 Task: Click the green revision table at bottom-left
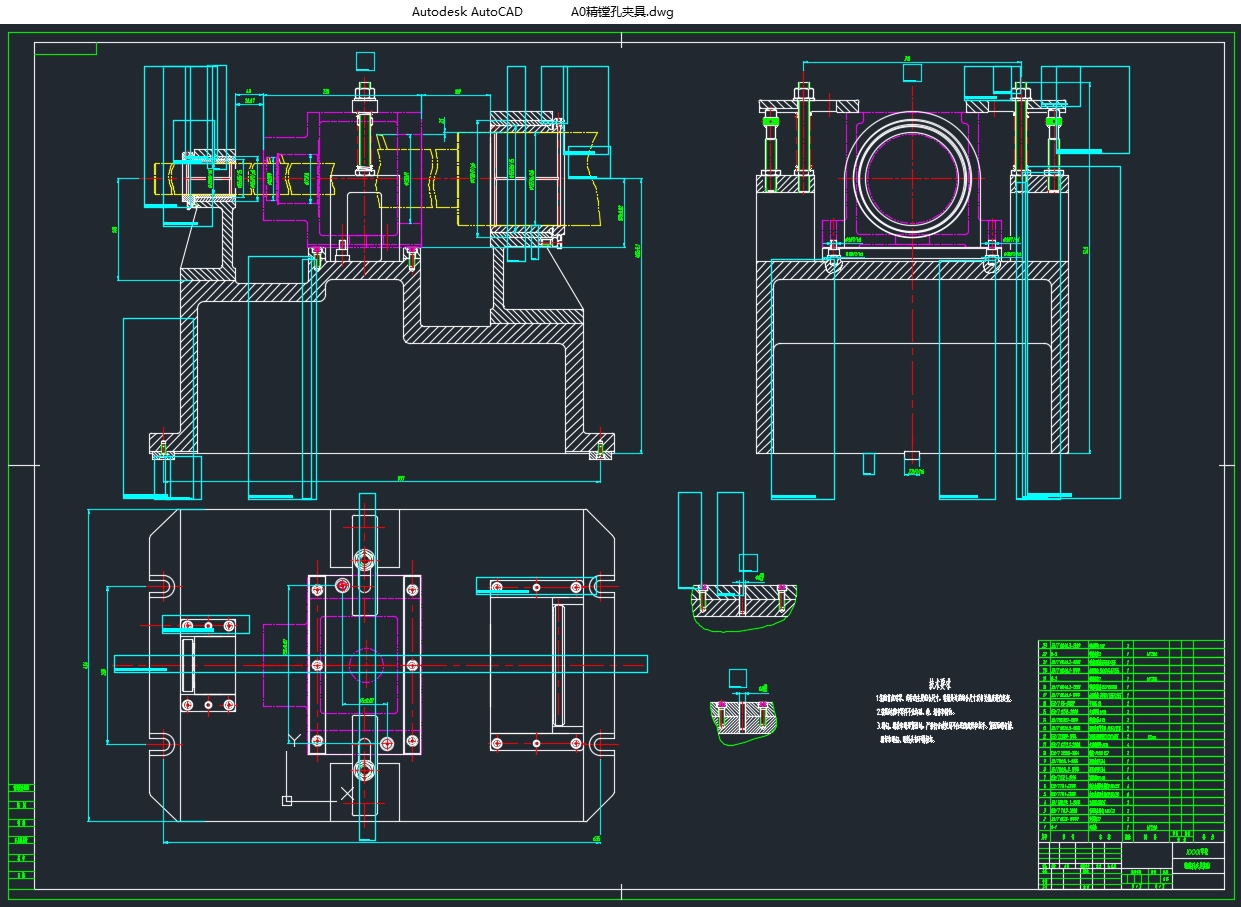[21, 836]
